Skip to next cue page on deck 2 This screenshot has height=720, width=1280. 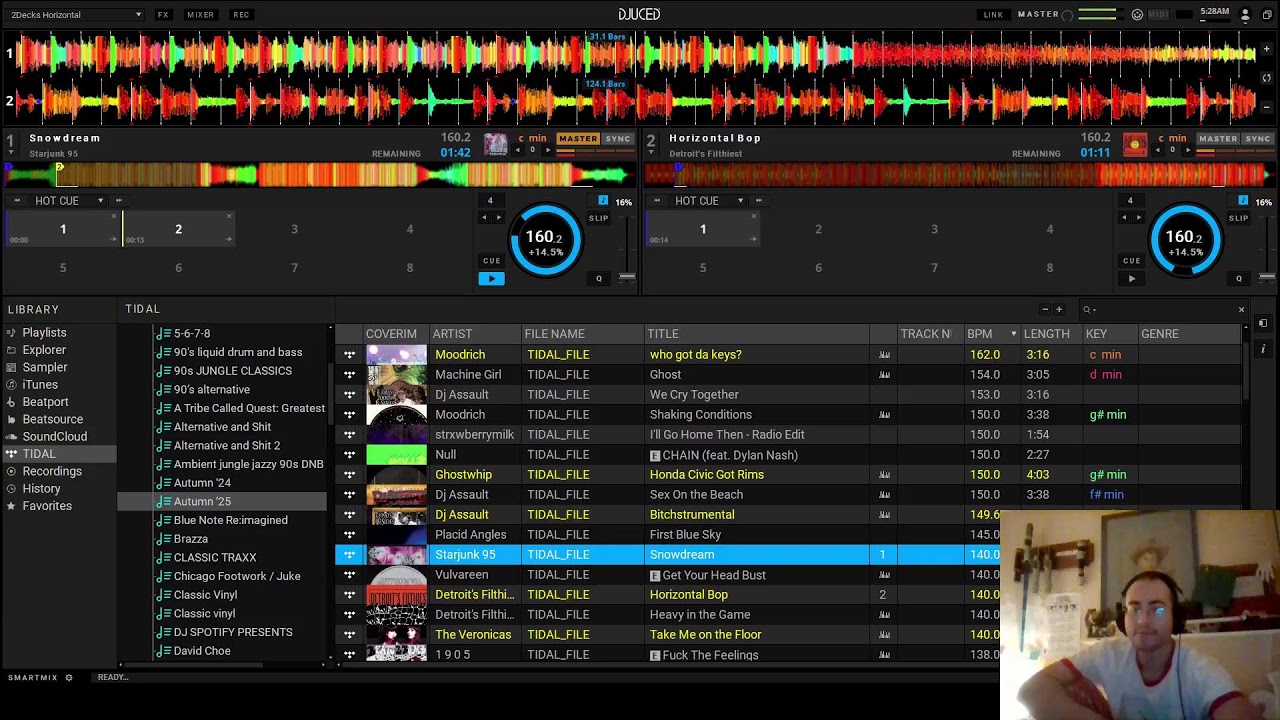758,201
